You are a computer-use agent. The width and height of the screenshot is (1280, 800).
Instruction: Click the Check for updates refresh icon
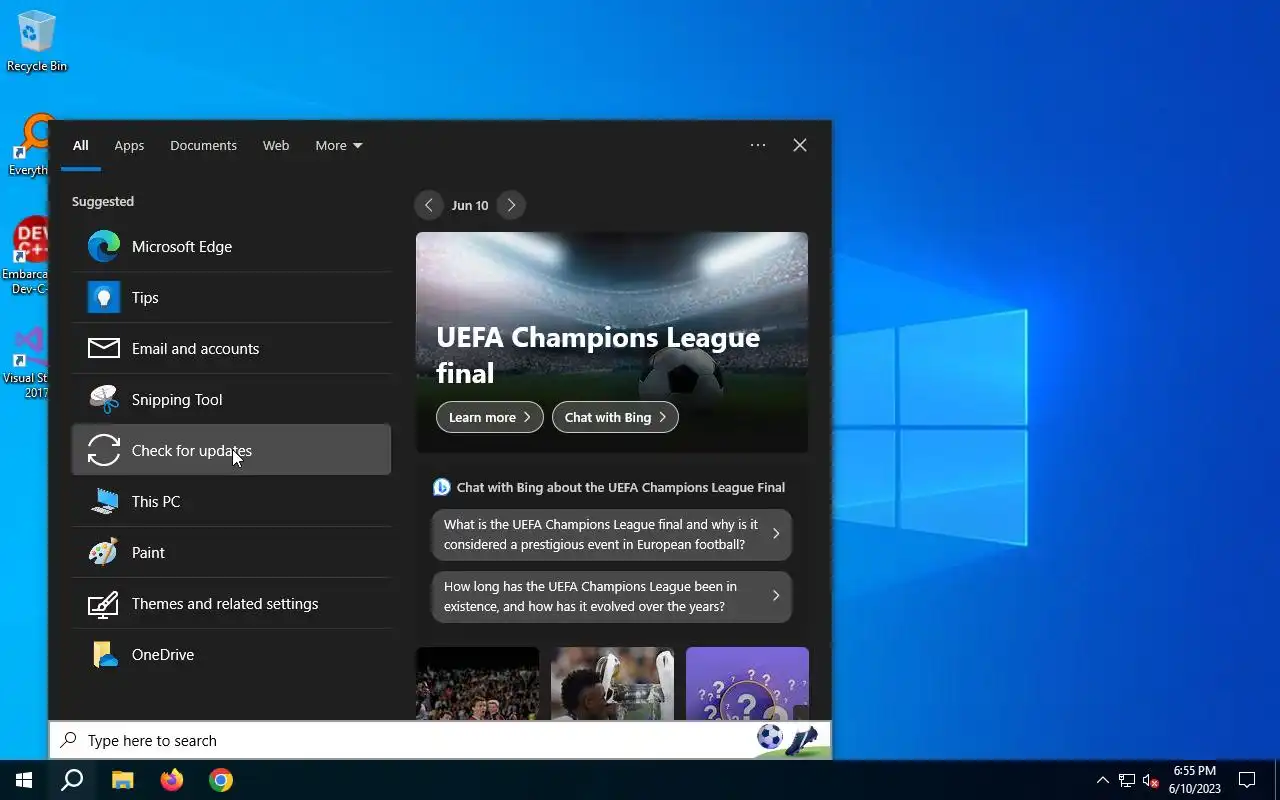[x=104, y=450]
